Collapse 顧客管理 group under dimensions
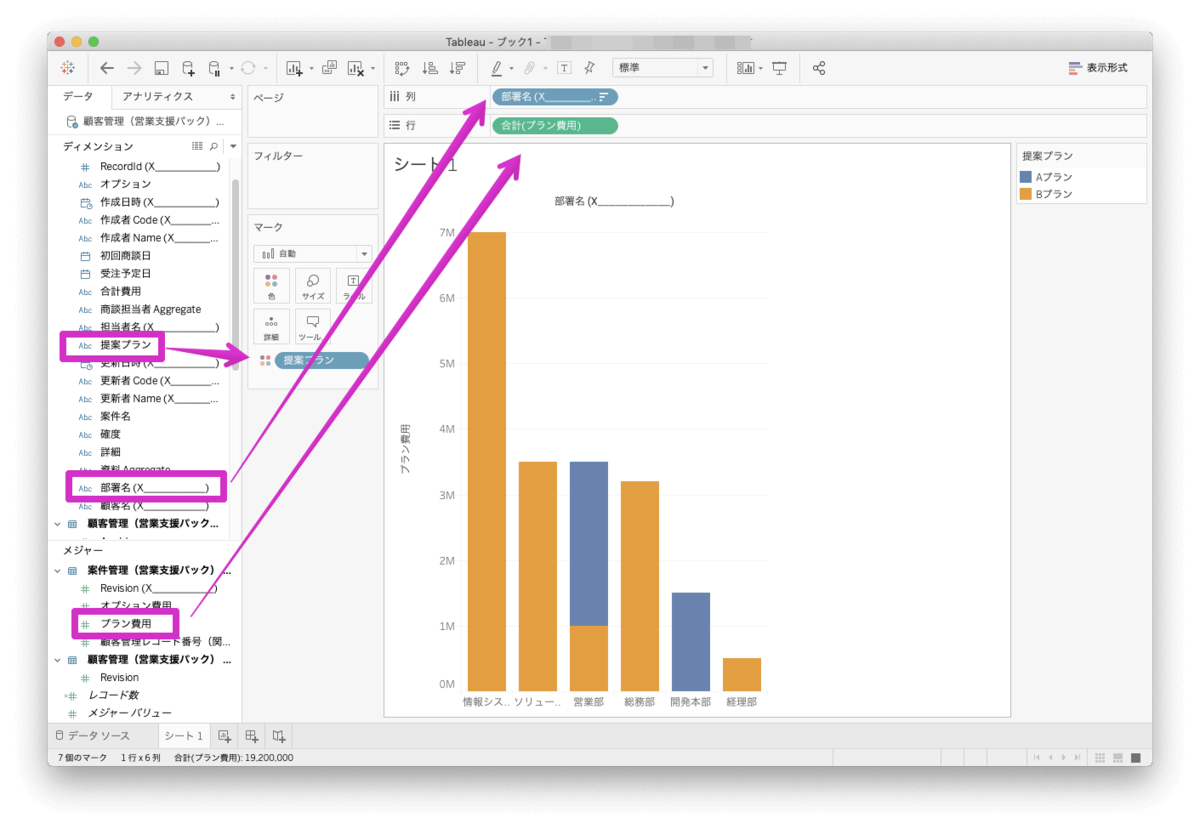 coord(57,524)
